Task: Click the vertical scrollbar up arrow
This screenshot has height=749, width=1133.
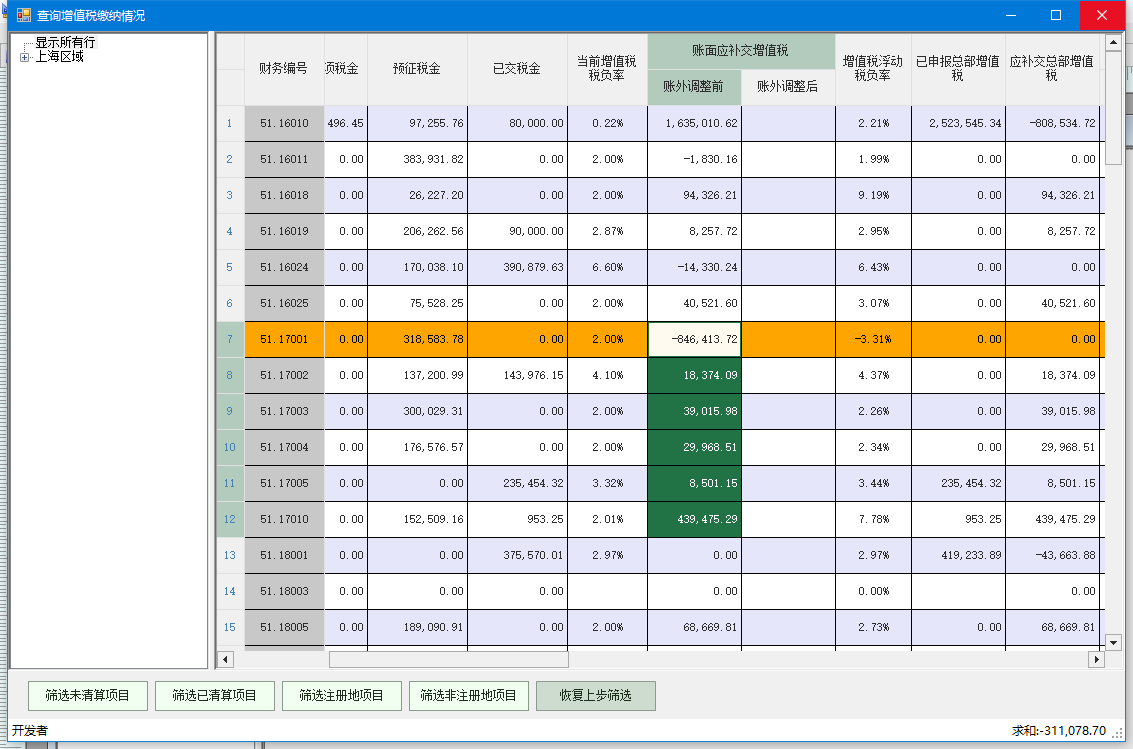Action: pyautogui.click(x=1113, y=42)
